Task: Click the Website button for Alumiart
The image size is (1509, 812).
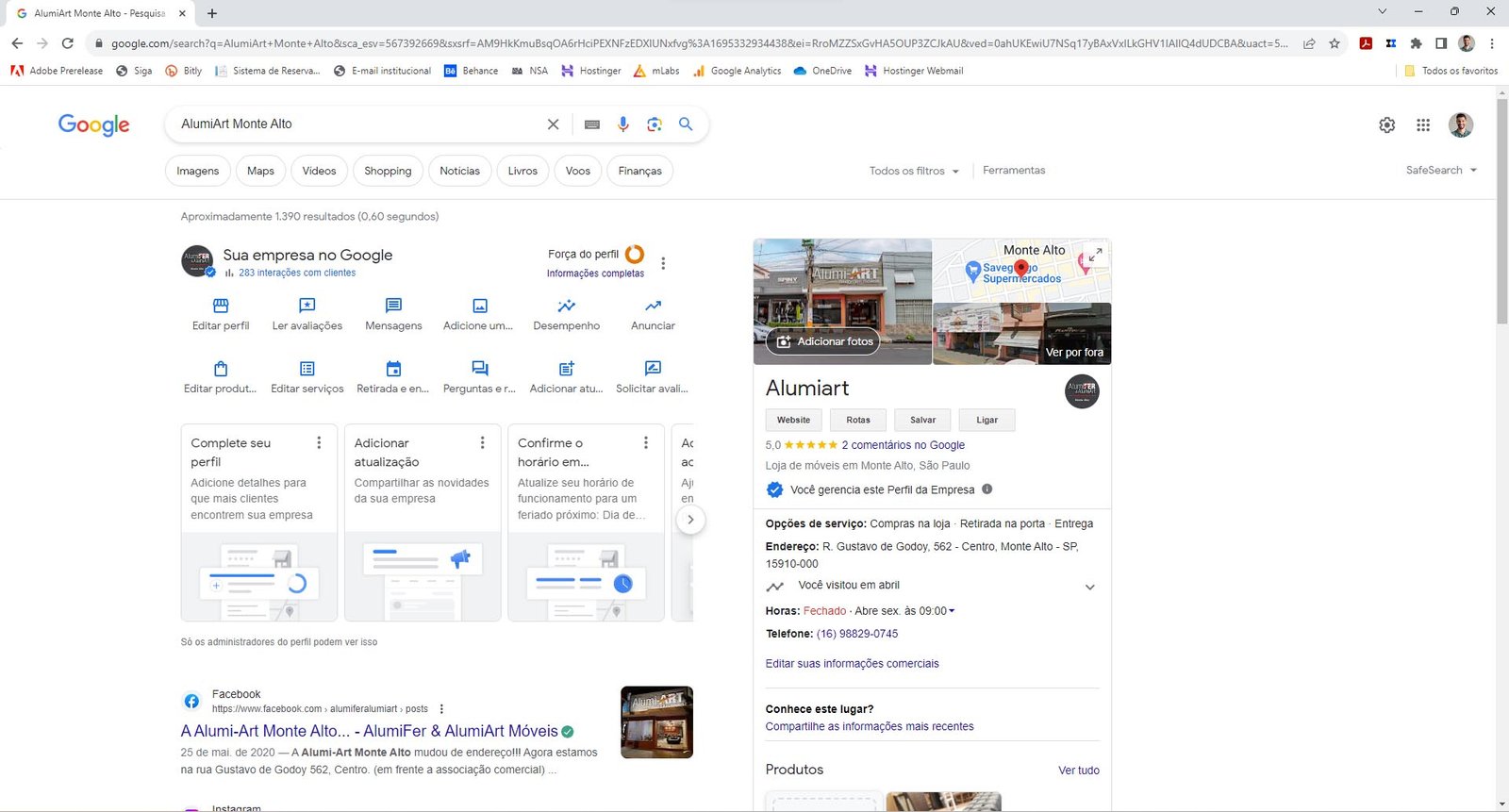Action: (x=793, y=420)
